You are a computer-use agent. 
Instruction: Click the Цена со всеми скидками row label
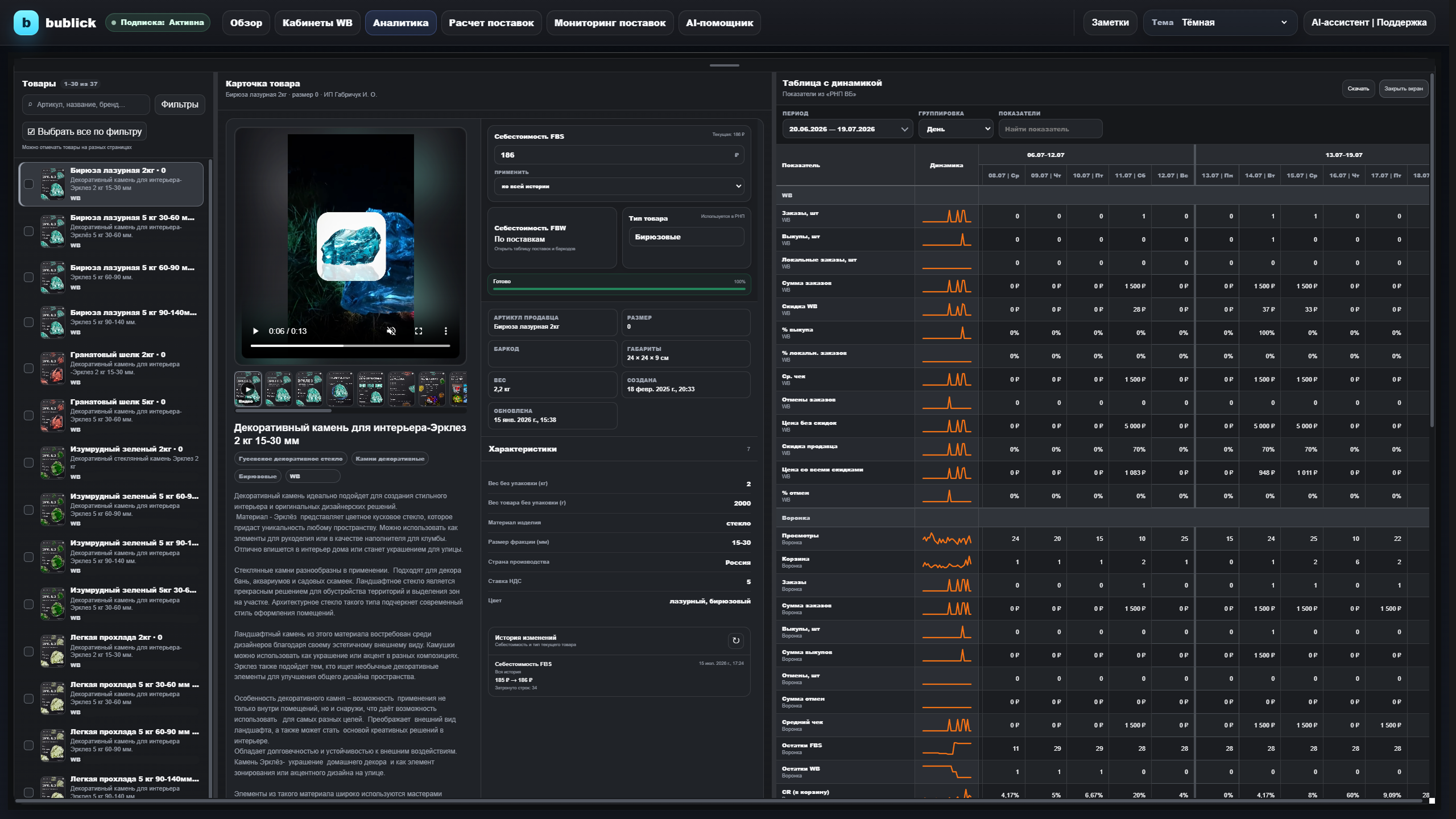[x=822, y=470]
